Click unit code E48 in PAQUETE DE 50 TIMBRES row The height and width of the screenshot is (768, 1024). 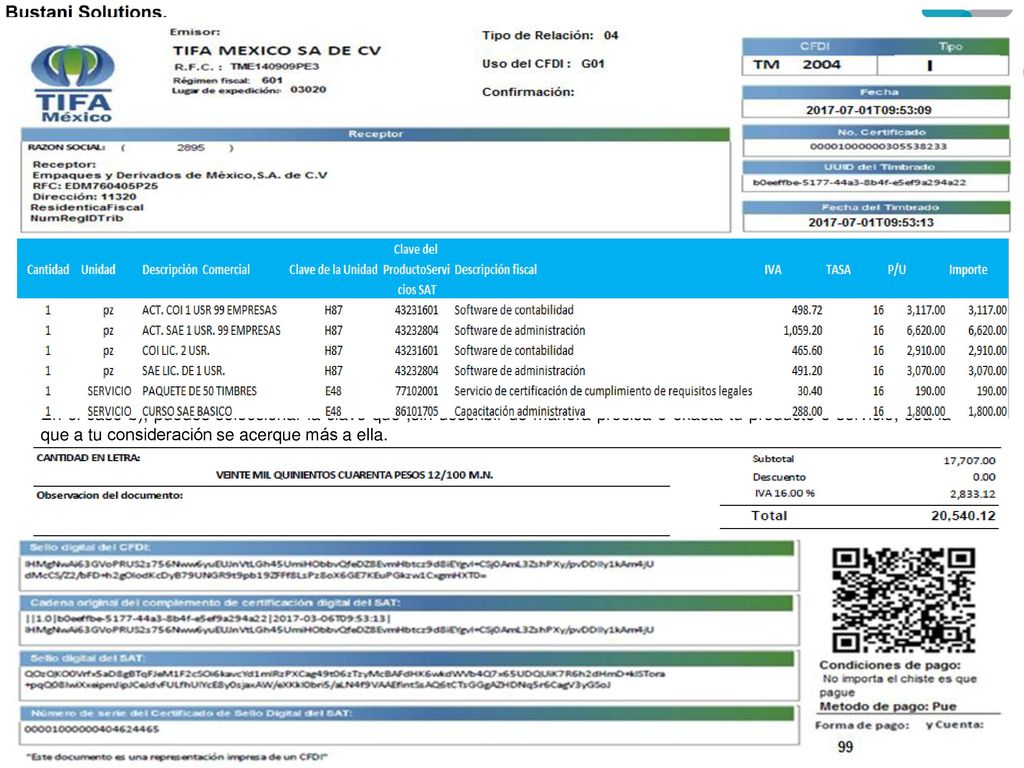tap(333, 391)
